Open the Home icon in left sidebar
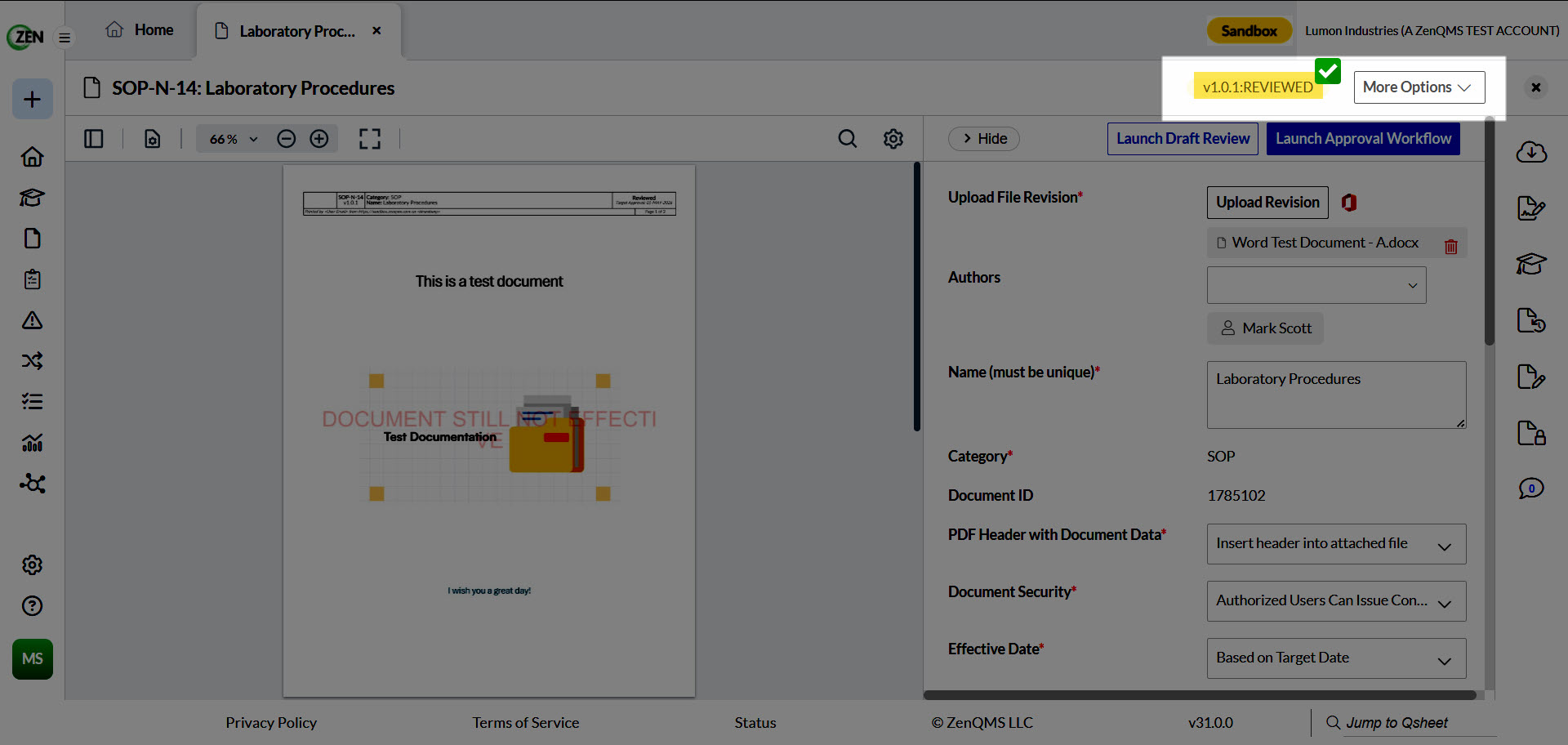The image size is (1568, 745). (x=33, y=156)
